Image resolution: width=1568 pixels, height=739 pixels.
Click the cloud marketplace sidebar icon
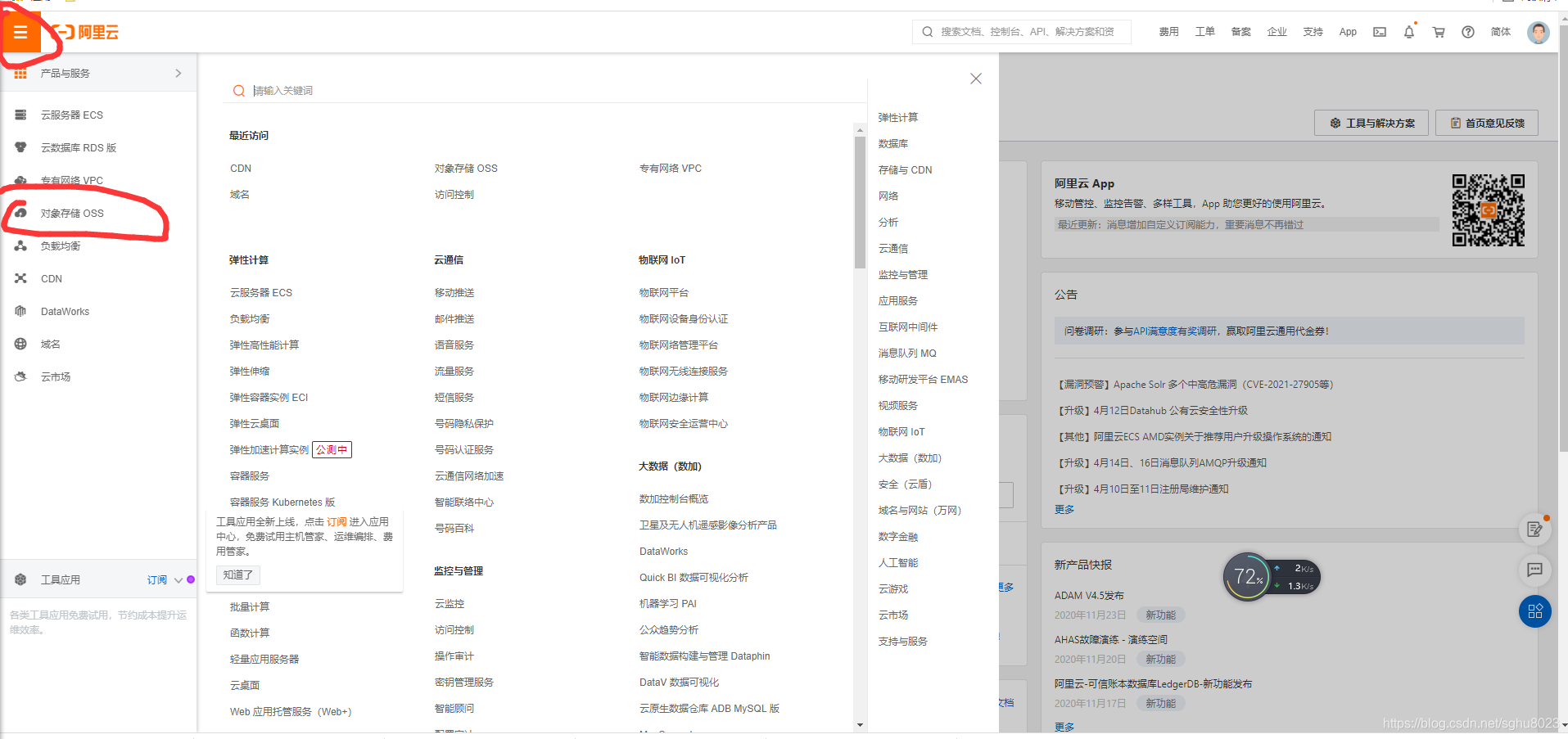click(20, 377)
